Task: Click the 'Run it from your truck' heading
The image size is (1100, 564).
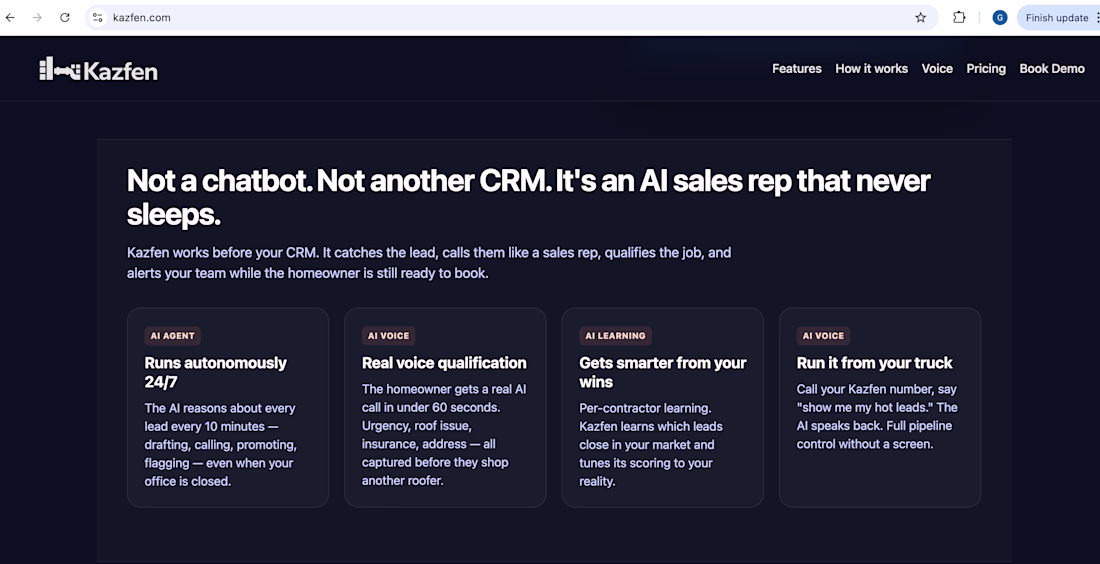Action: coord(874,363)
